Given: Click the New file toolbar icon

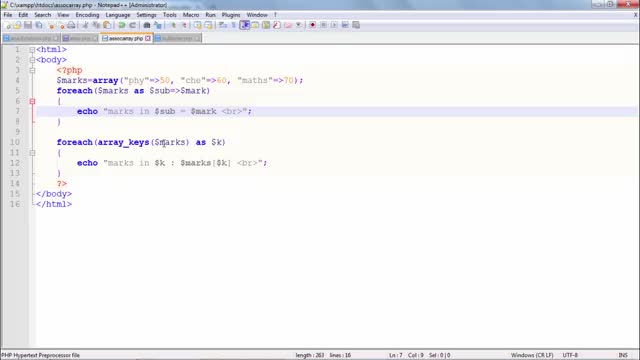Looking at the screenshot, I should [7, 25].
